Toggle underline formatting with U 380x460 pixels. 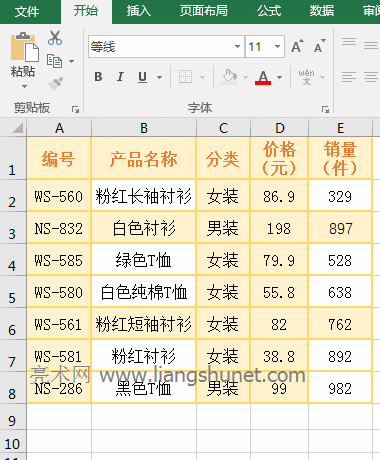(143, 77)
